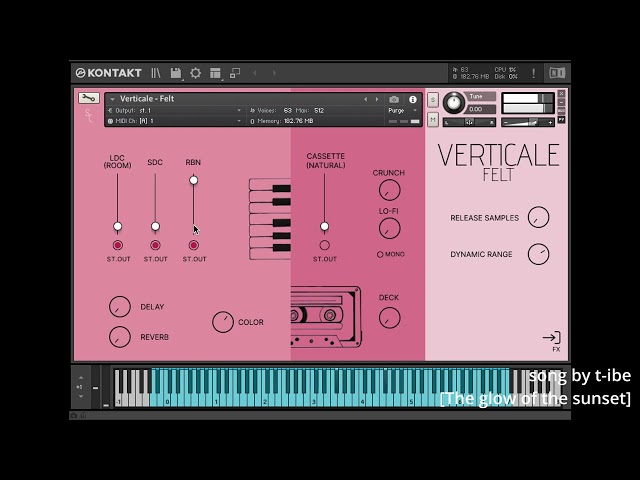
Task: Toggle the minimized view icon
Action: (x=235, y=73)
